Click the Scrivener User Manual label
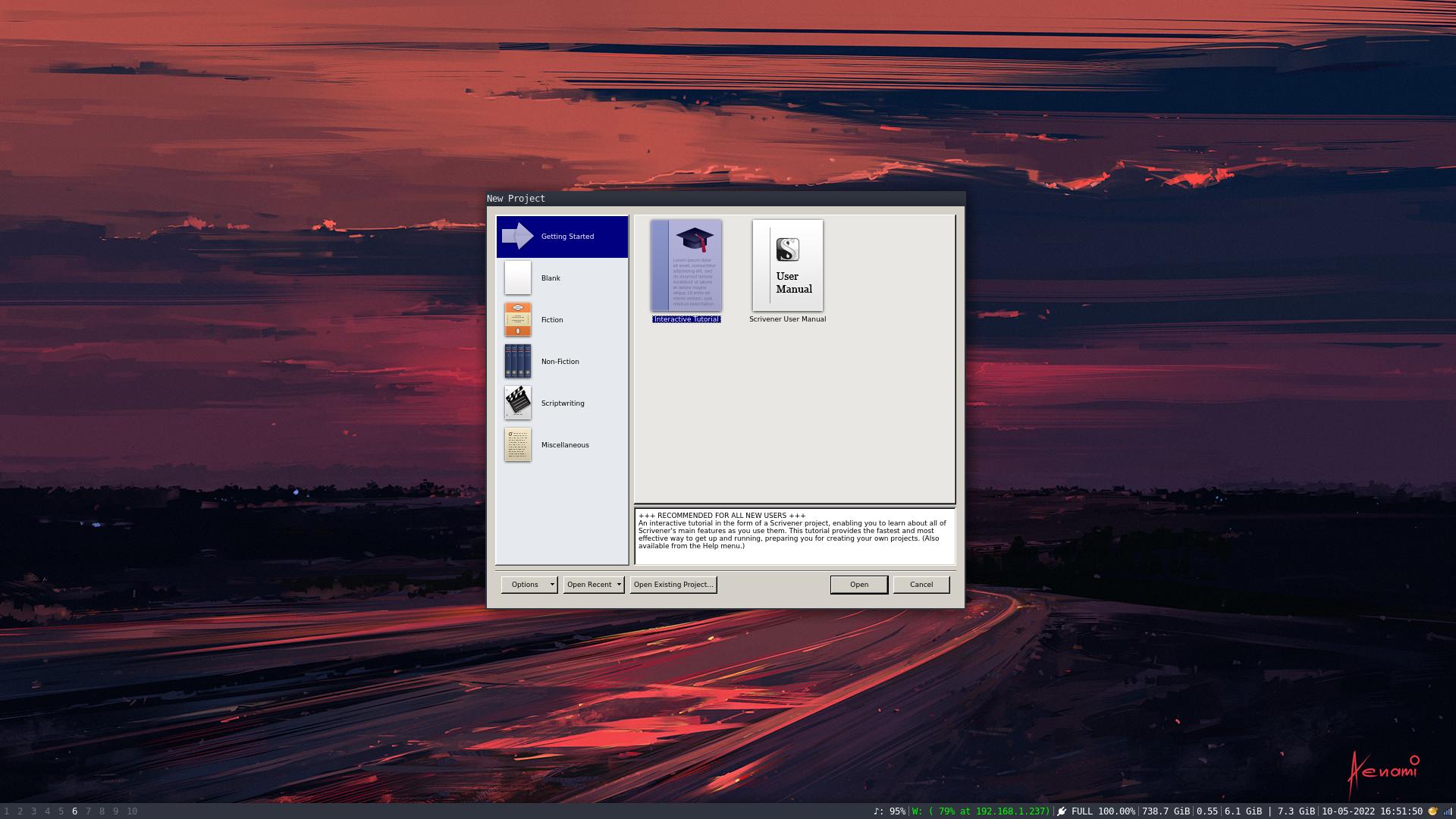The image size is (1456, 819). click(787, 319)
